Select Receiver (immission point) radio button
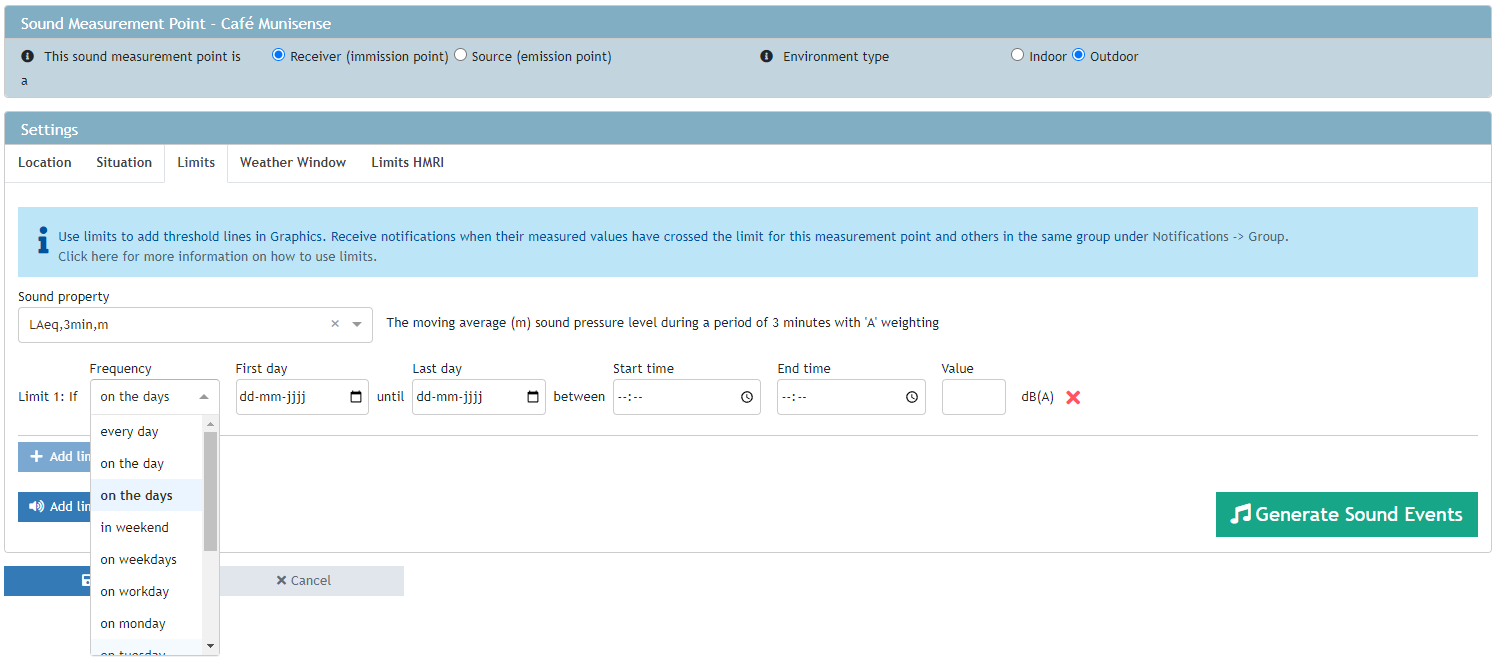The image size is (1497, 664). tap(279, 56)
